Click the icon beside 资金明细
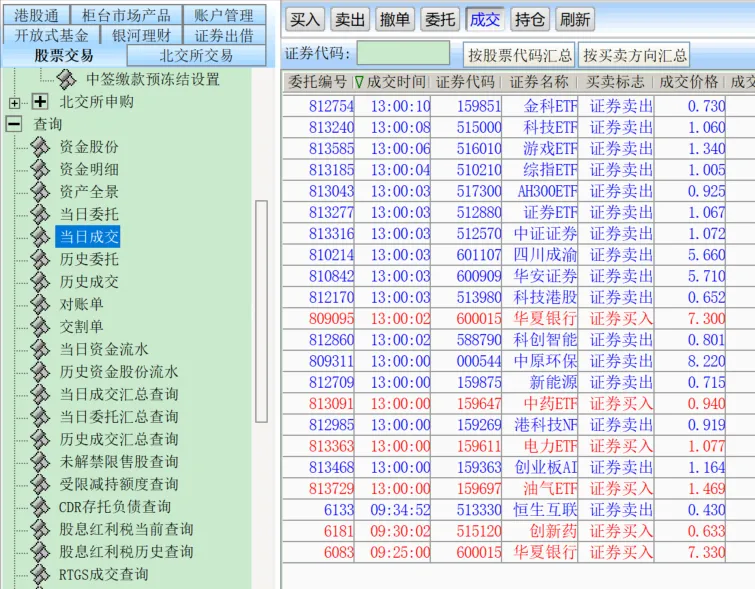This screenshot has width=755, height=589. point(40,170)
